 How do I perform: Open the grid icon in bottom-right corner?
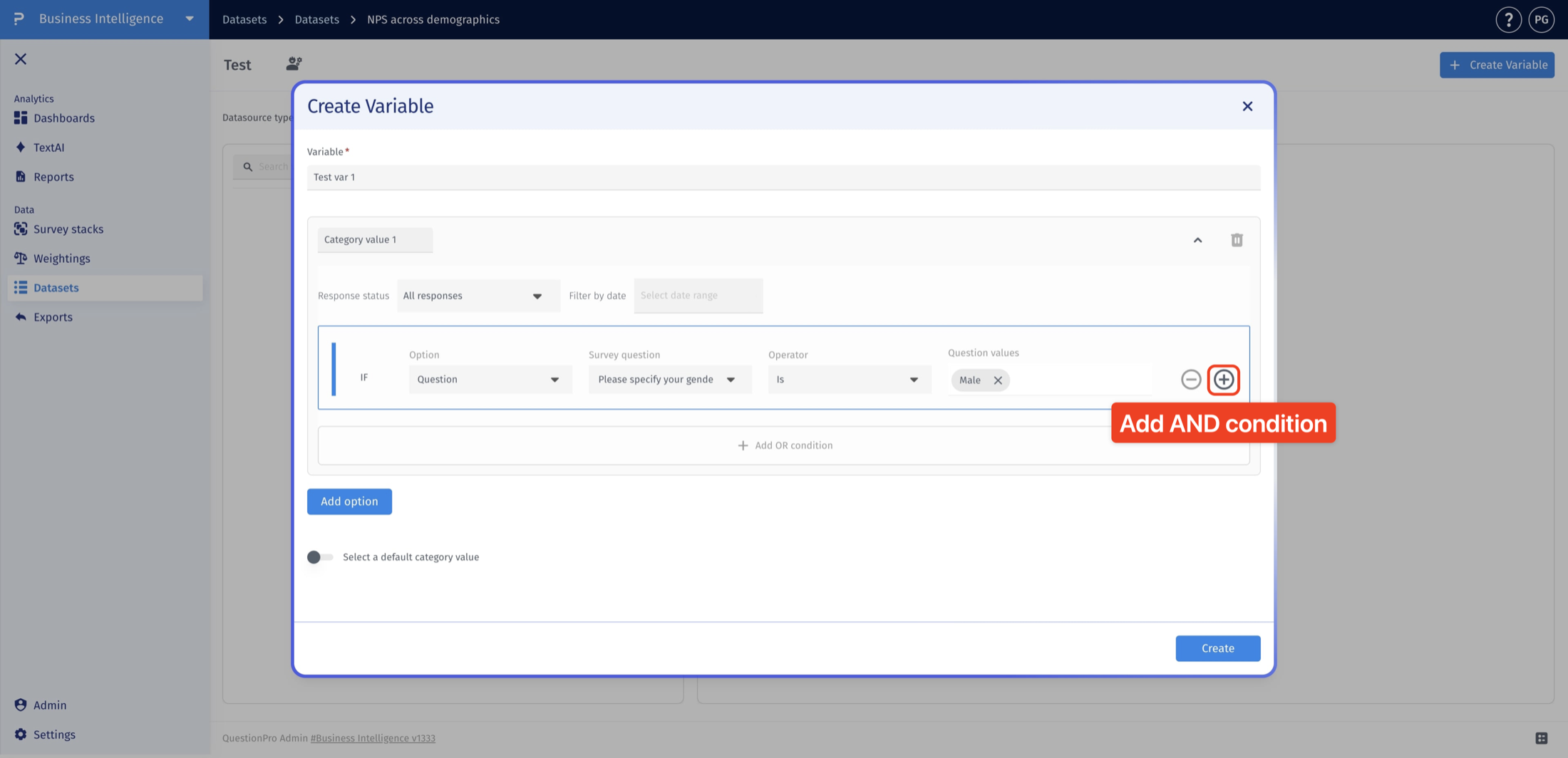(x=1542, y=738)
